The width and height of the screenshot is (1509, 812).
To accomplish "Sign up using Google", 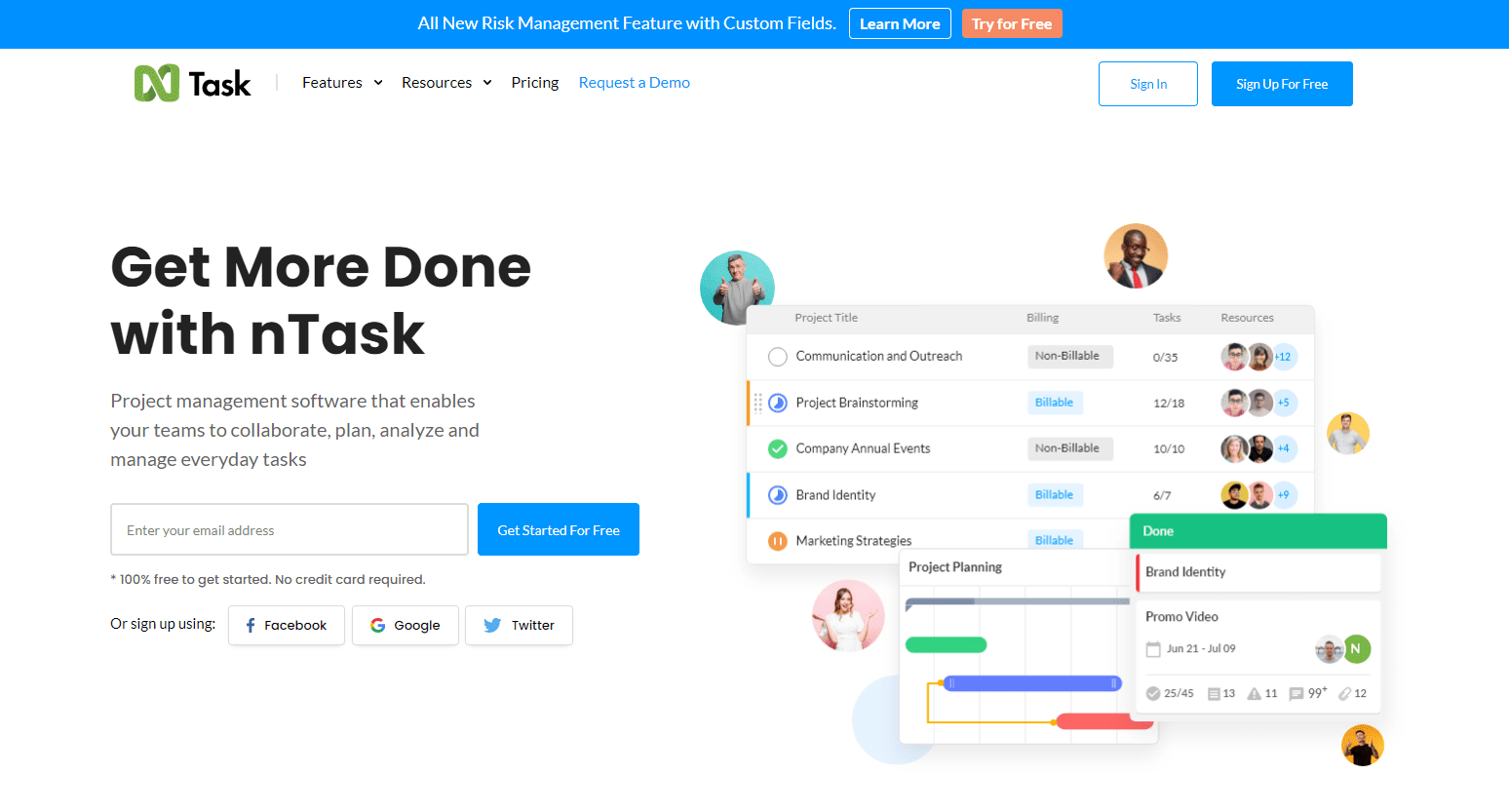I will pyautogui.click(x=406, y=625).
